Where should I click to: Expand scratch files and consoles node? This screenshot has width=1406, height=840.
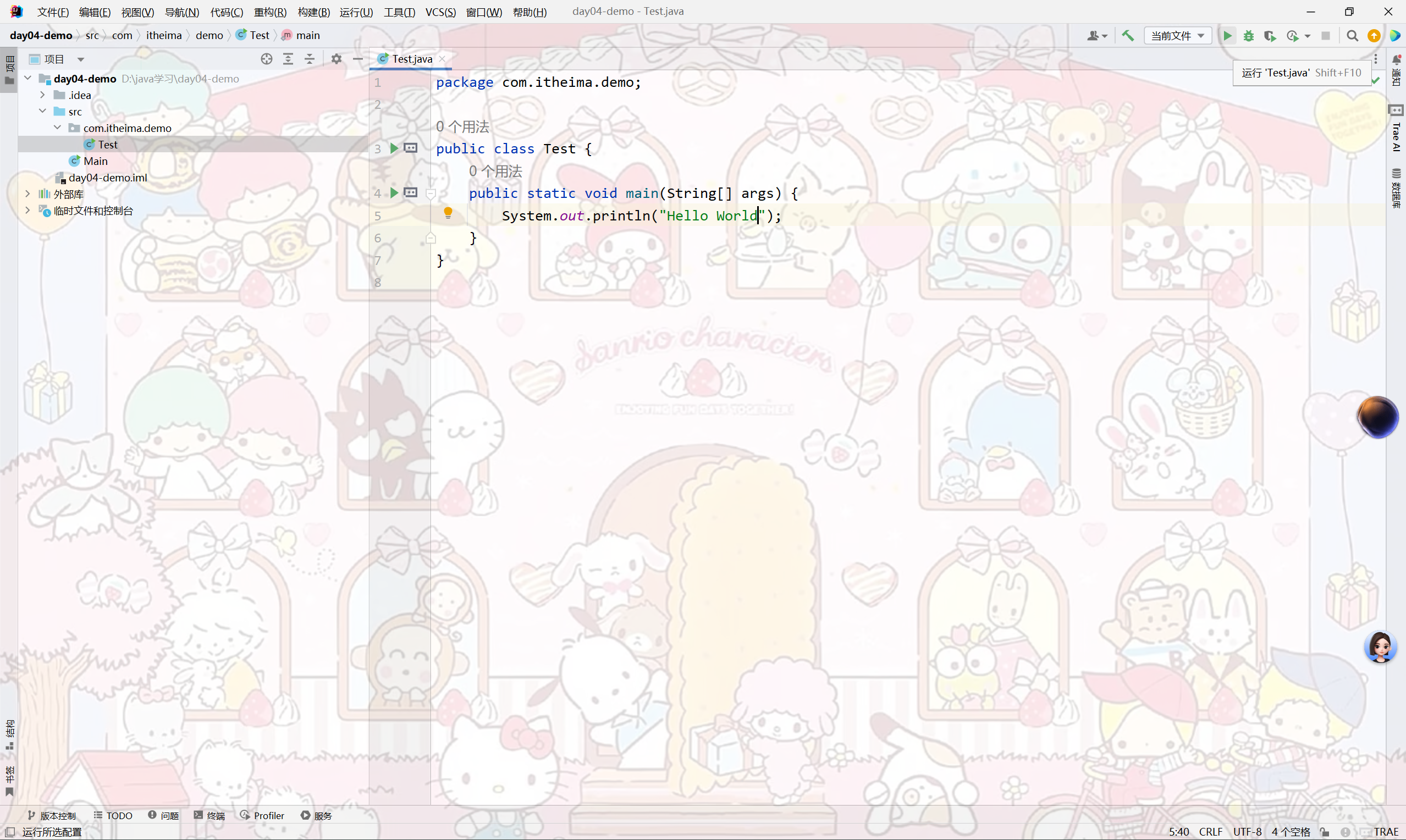(x=27, y=210)
